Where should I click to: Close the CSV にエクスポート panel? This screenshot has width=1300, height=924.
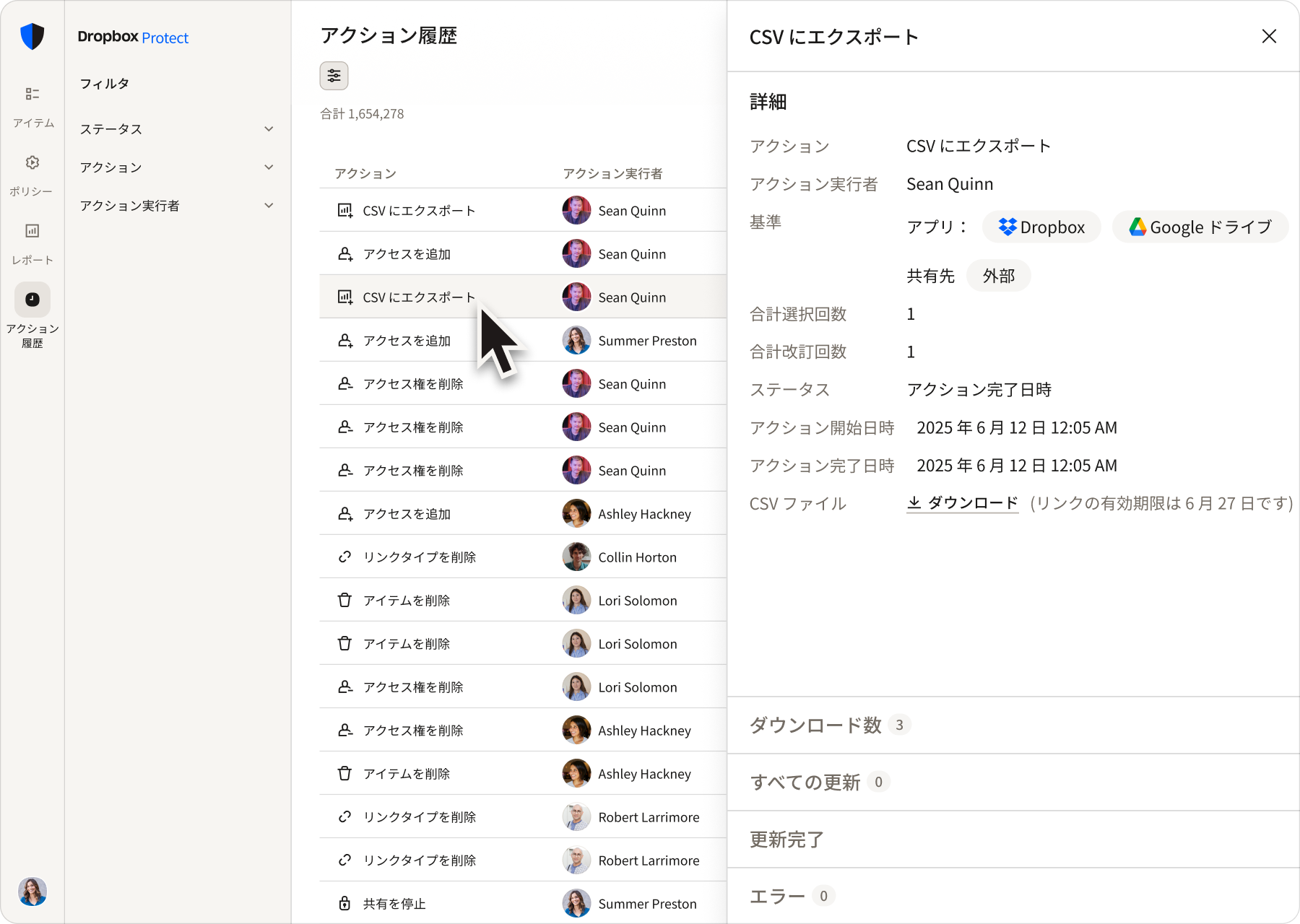click(1269, 36)
